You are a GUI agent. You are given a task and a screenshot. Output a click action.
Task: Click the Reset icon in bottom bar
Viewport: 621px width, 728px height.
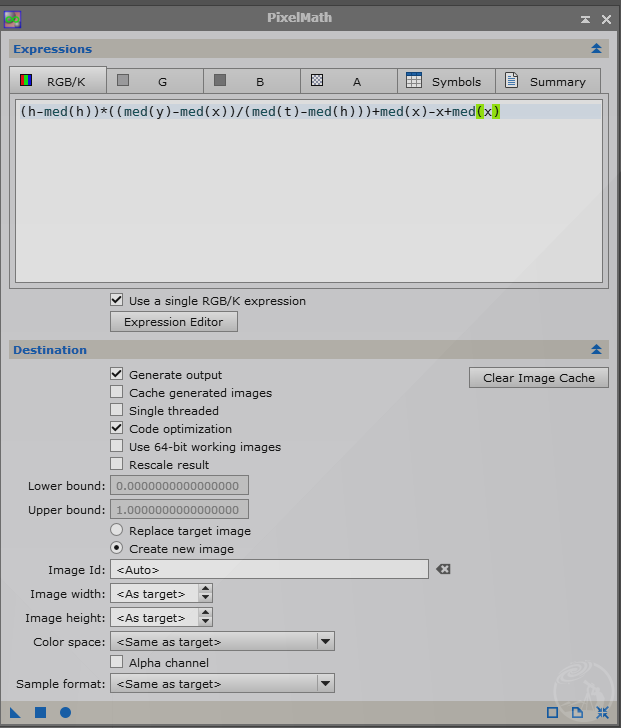coord(602,713)
